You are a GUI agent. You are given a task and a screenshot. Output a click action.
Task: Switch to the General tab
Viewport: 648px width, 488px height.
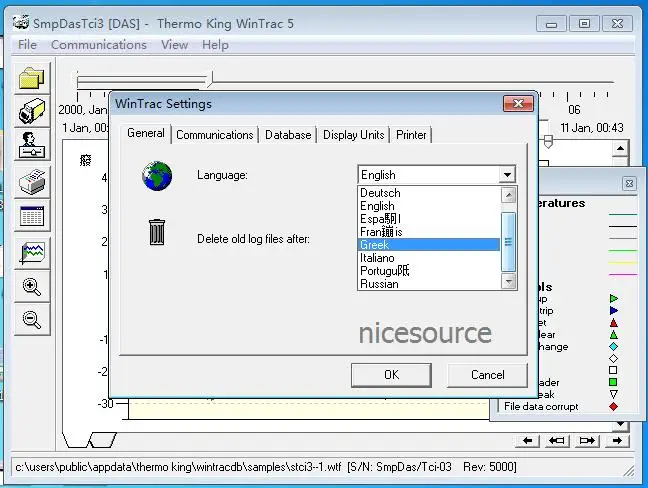[x=146, y=133]
